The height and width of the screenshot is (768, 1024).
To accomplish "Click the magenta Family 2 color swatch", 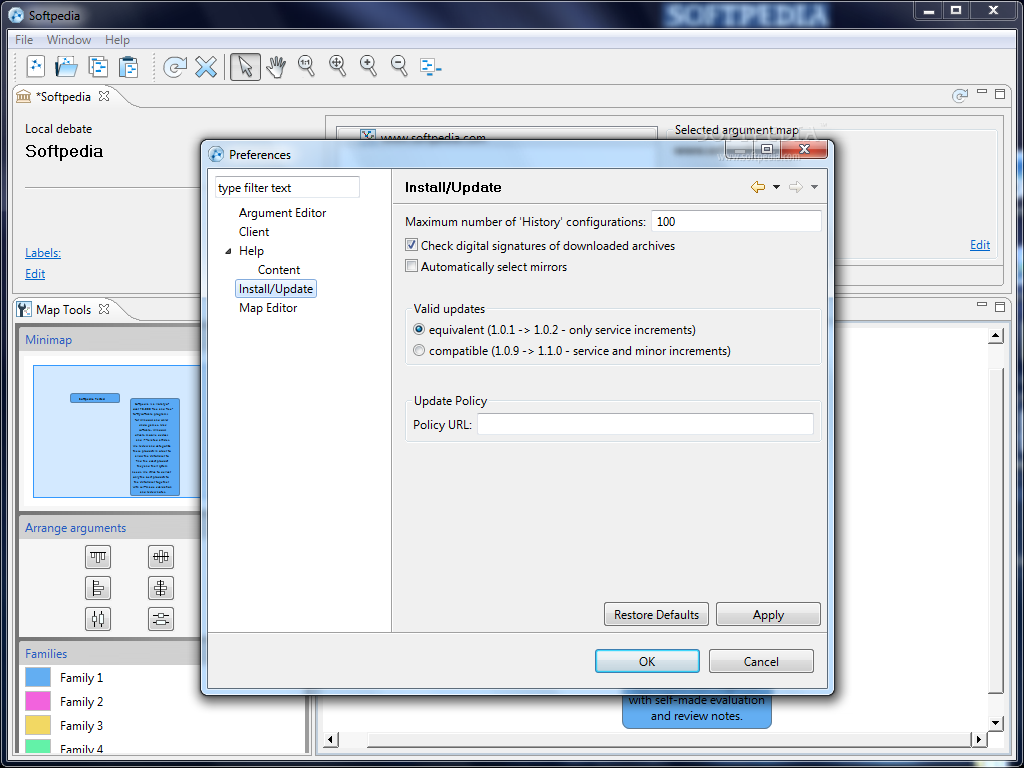I will 38,701.
